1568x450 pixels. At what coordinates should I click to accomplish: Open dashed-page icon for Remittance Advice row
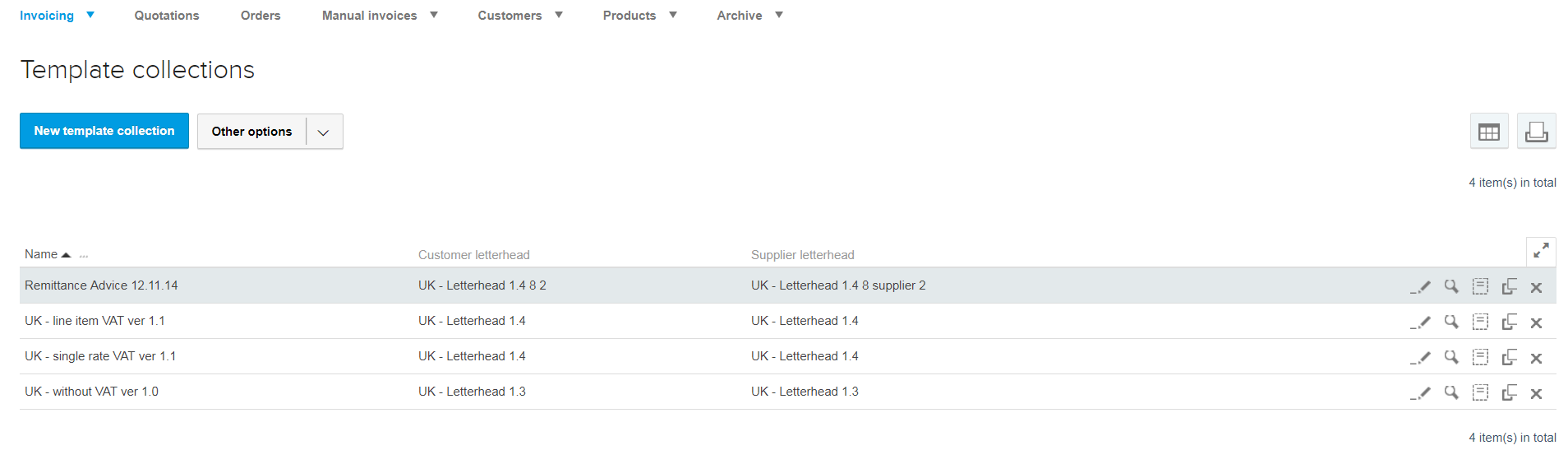[1480, 286]
